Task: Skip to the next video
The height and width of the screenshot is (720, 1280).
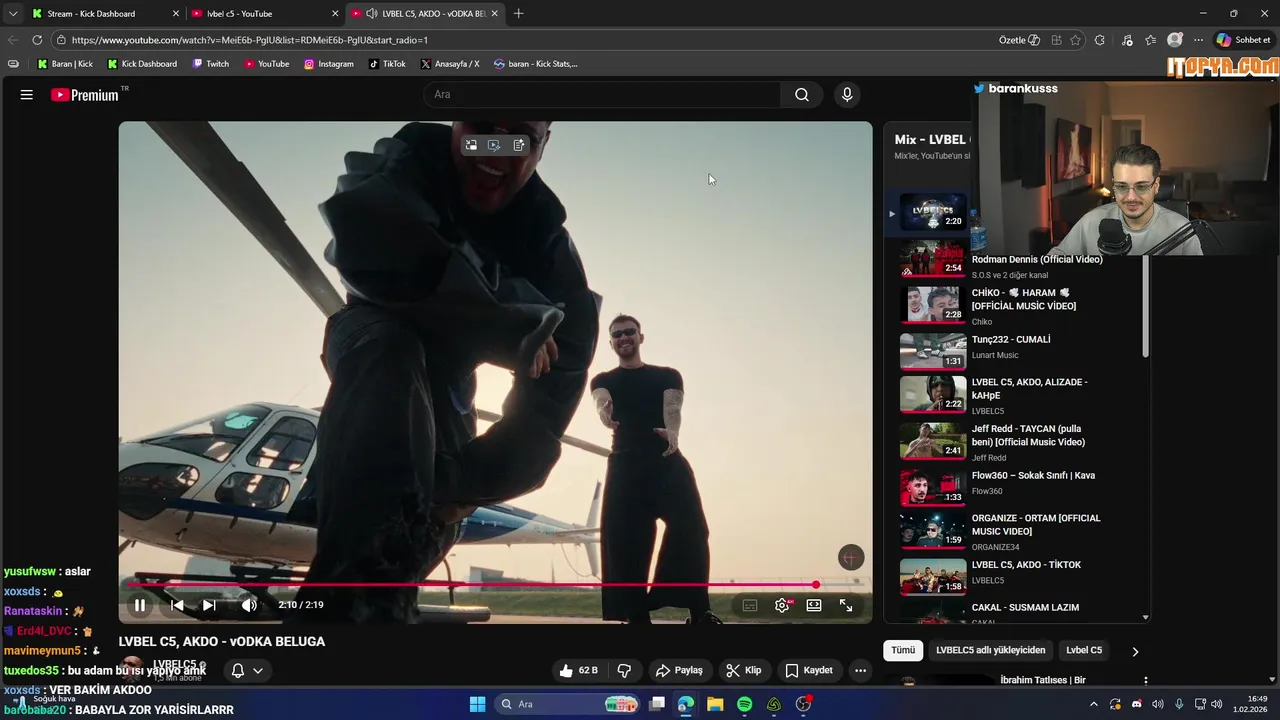Action: pyautogui.click(x=209, y=605)
